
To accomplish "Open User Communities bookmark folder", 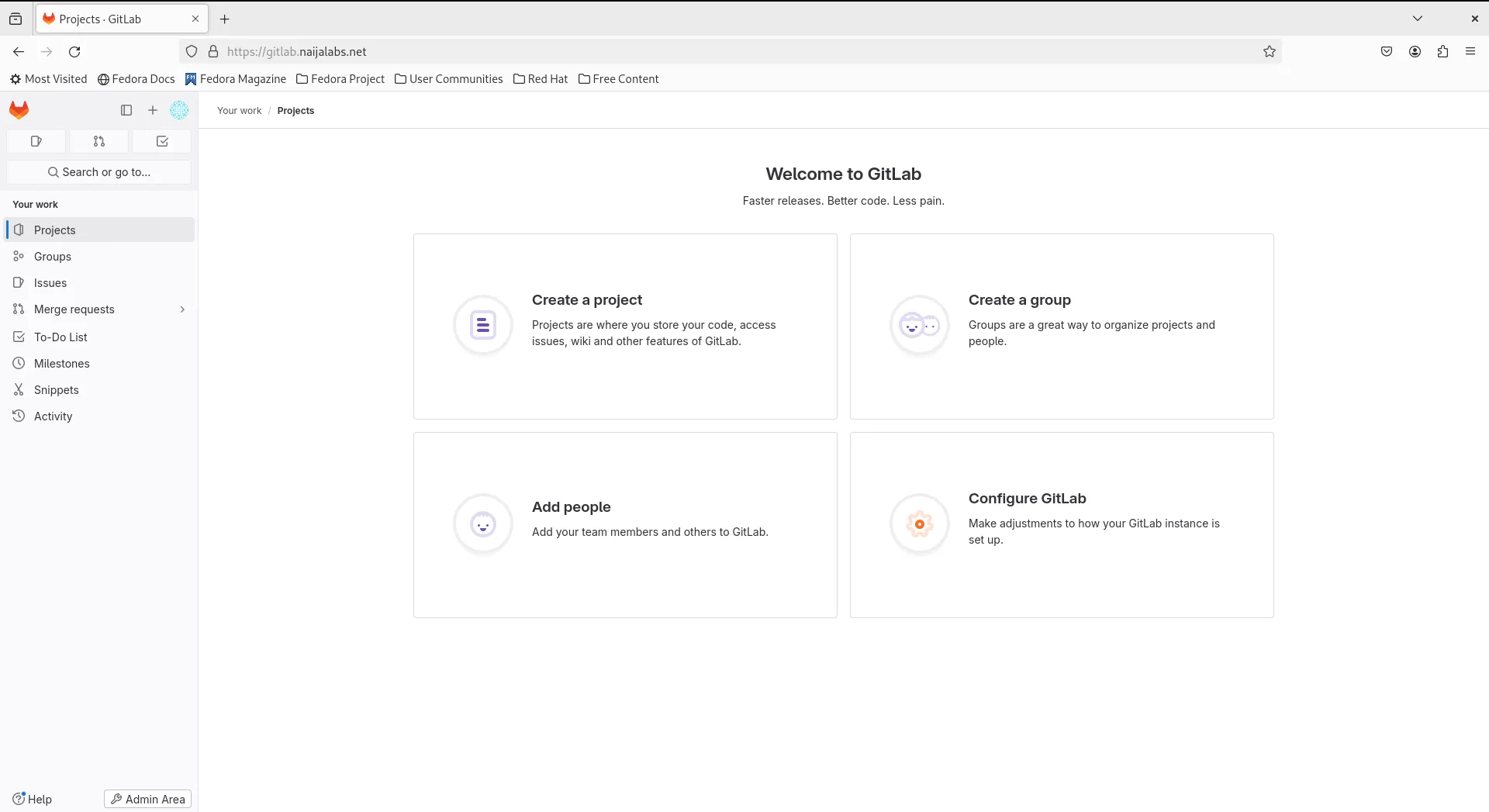I will click(x=449, y=79).
